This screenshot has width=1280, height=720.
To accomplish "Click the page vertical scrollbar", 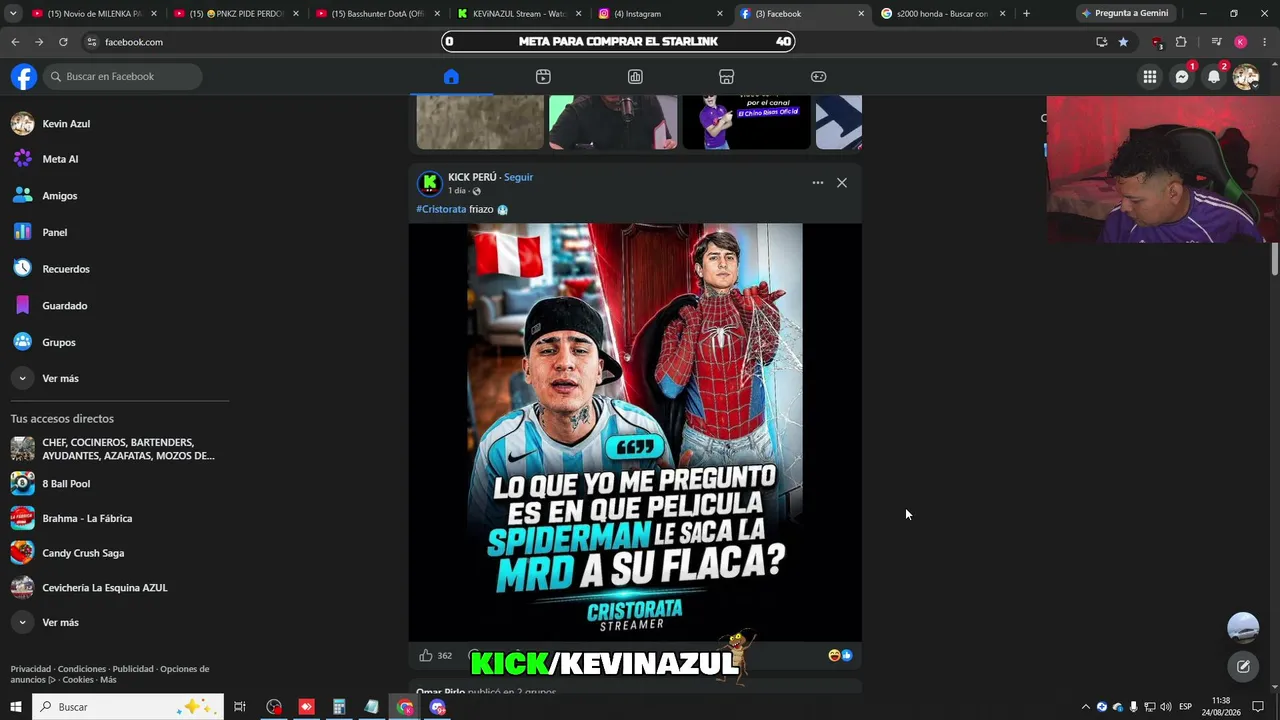I will pos(1275,260).
